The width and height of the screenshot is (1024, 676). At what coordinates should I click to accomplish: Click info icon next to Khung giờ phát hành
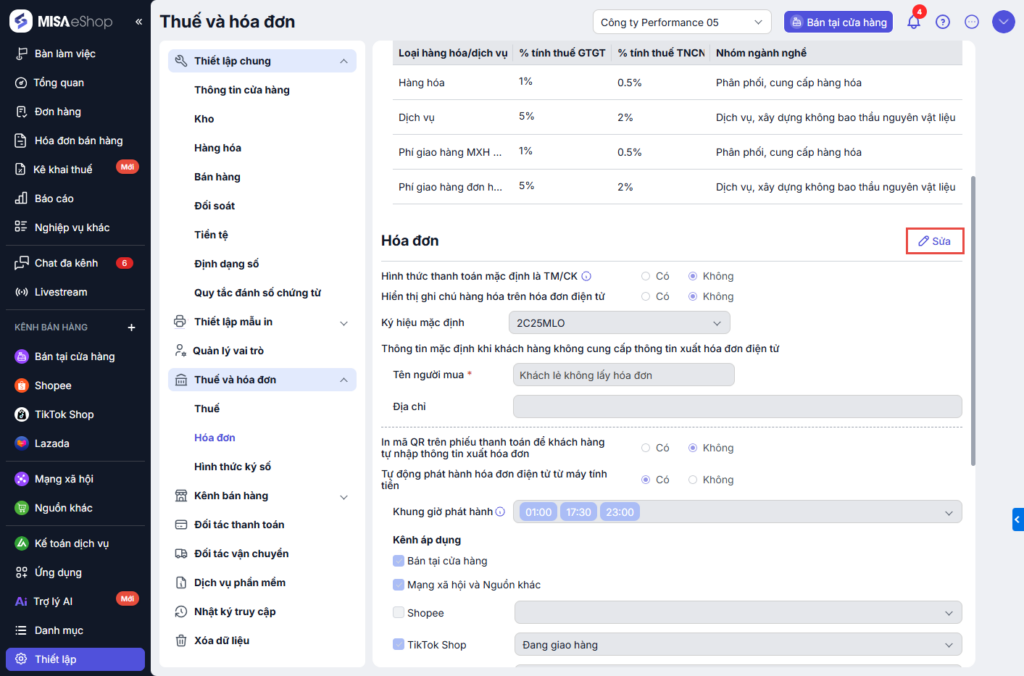point(500,512)
